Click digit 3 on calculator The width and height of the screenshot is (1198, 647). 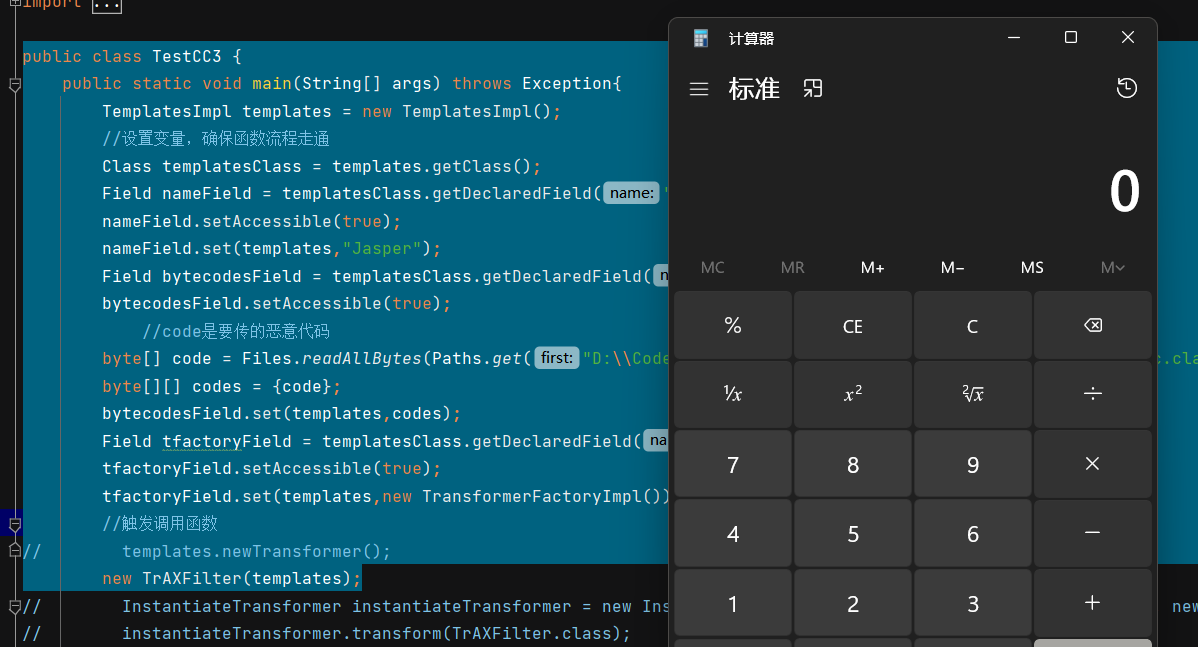[973, 603]
